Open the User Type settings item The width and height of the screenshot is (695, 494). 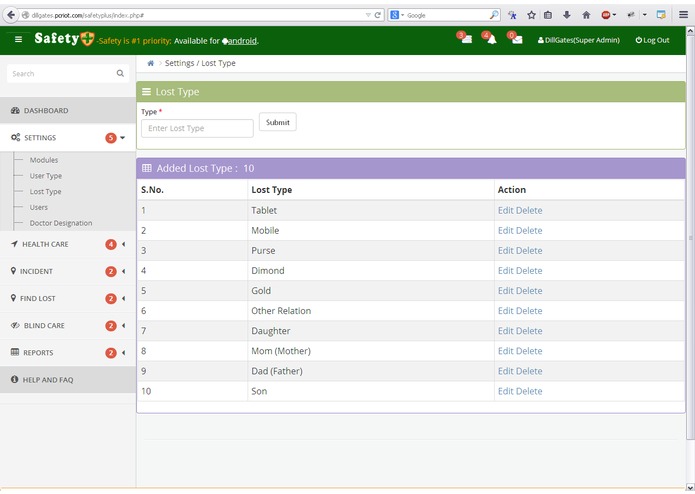(x=46, y=176)
